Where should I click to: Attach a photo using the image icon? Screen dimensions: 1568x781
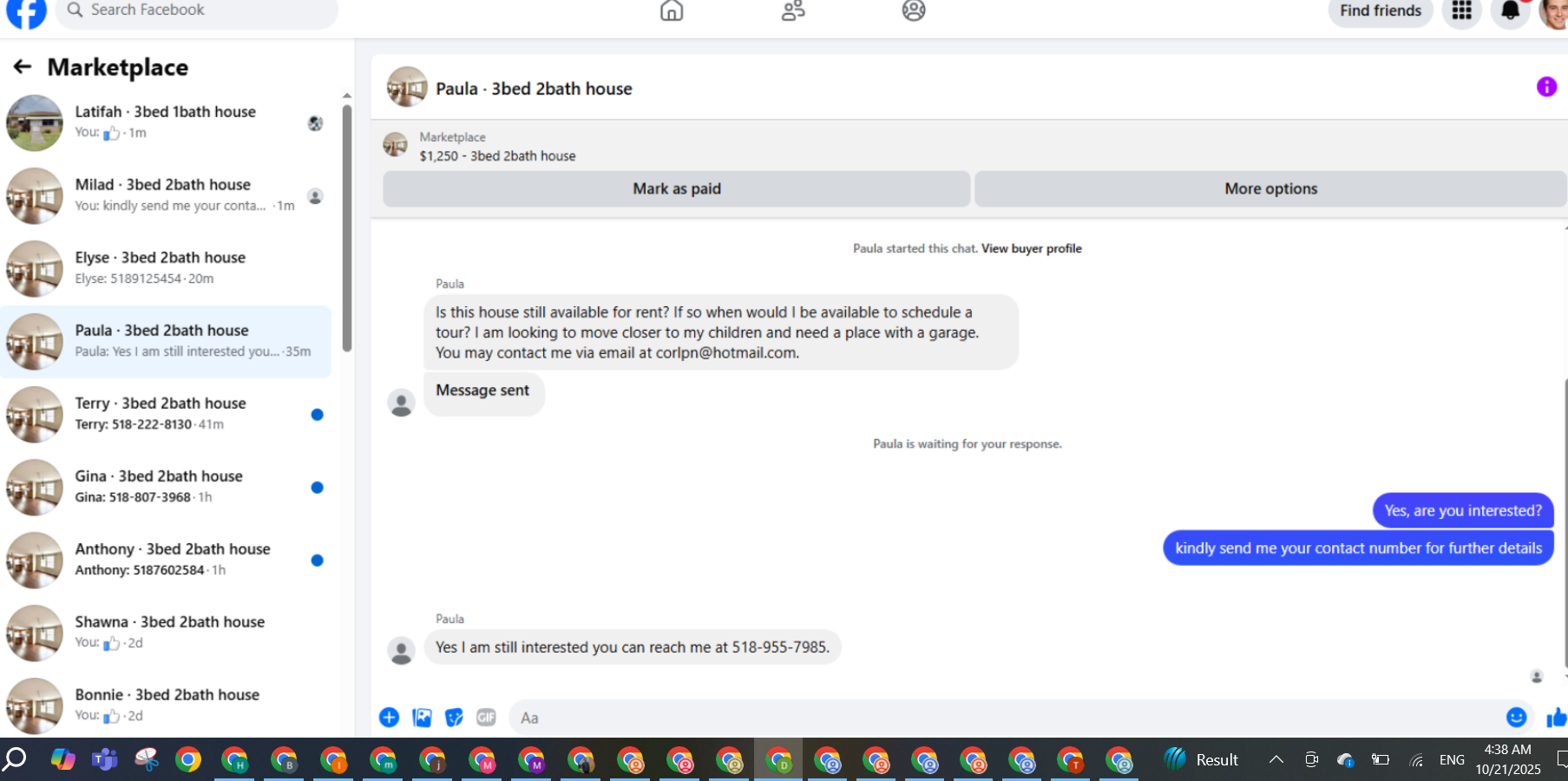[x=422, y=718]
